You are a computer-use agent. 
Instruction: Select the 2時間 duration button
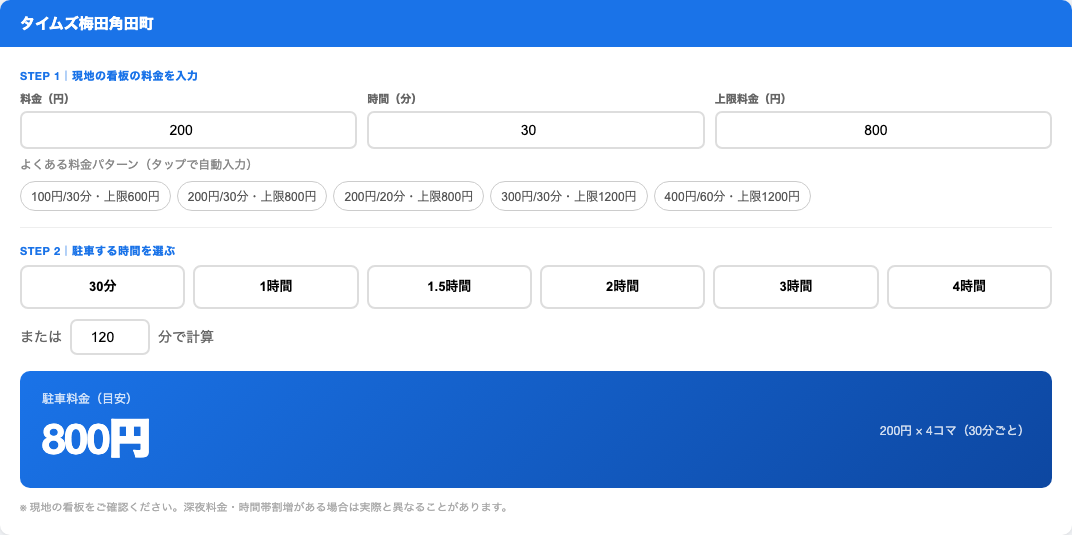pyautogui.click(x=622, y=287)
